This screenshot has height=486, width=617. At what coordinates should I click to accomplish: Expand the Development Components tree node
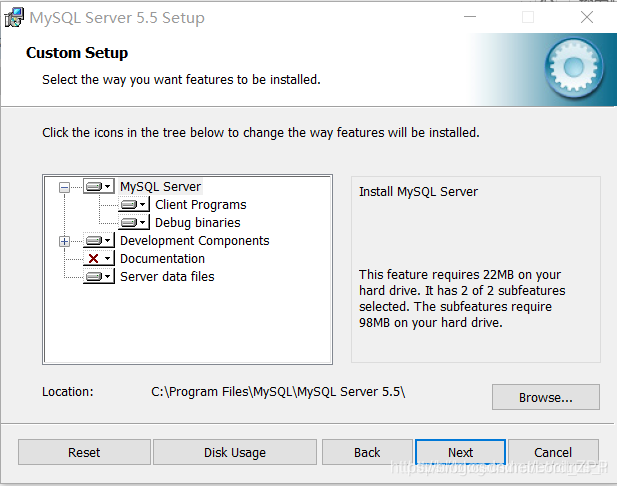click(x=65, y=241)
